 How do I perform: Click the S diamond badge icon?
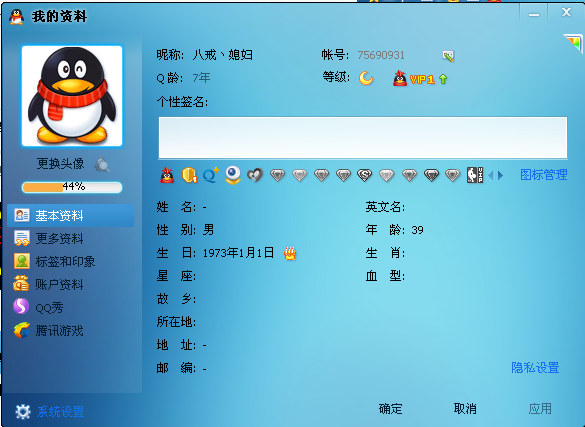pos(365,175)
